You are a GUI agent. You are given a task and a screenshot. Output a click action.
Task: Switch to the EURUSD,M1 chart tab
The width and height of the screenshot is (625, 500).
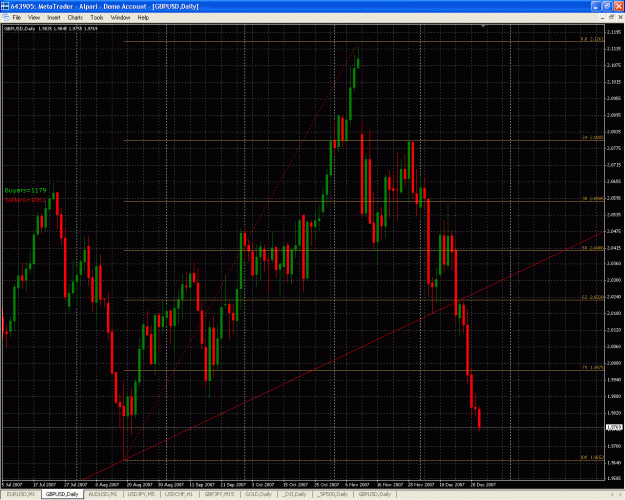tap(20, 494)
